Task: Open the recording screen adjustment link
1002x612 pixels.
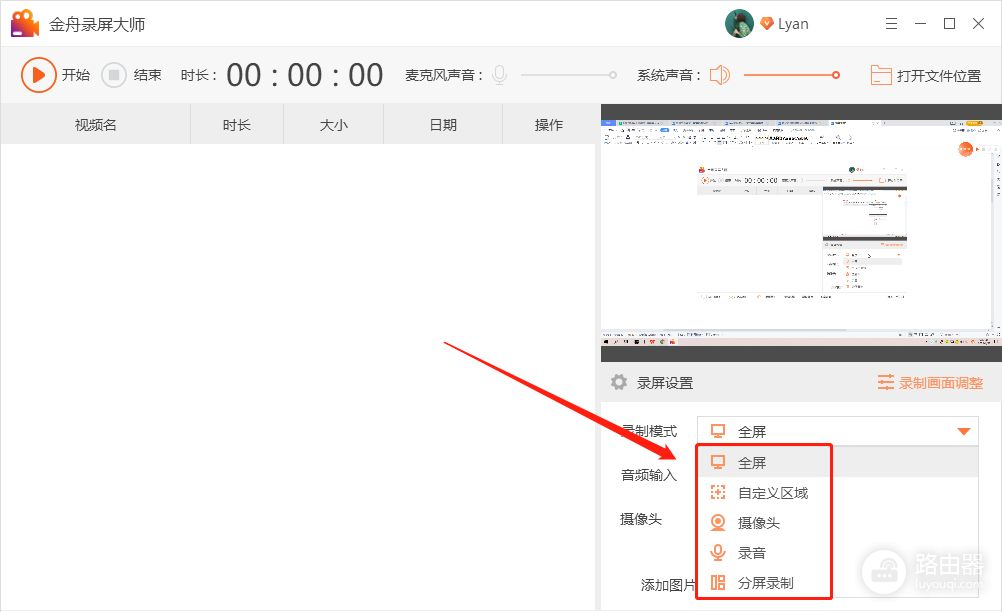Action: coord(930,382)
